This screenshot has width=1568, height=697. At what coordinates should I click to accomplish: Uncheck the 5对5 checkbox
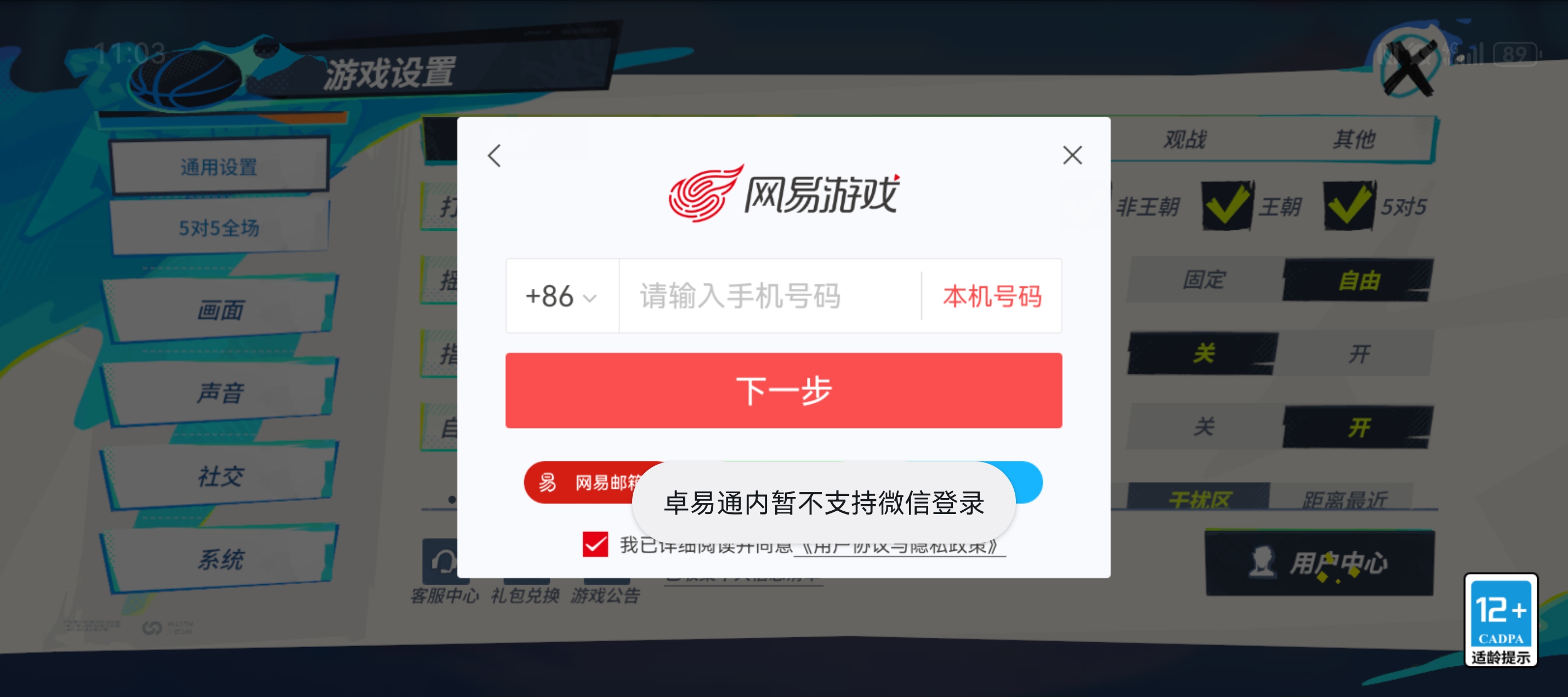1349,205
